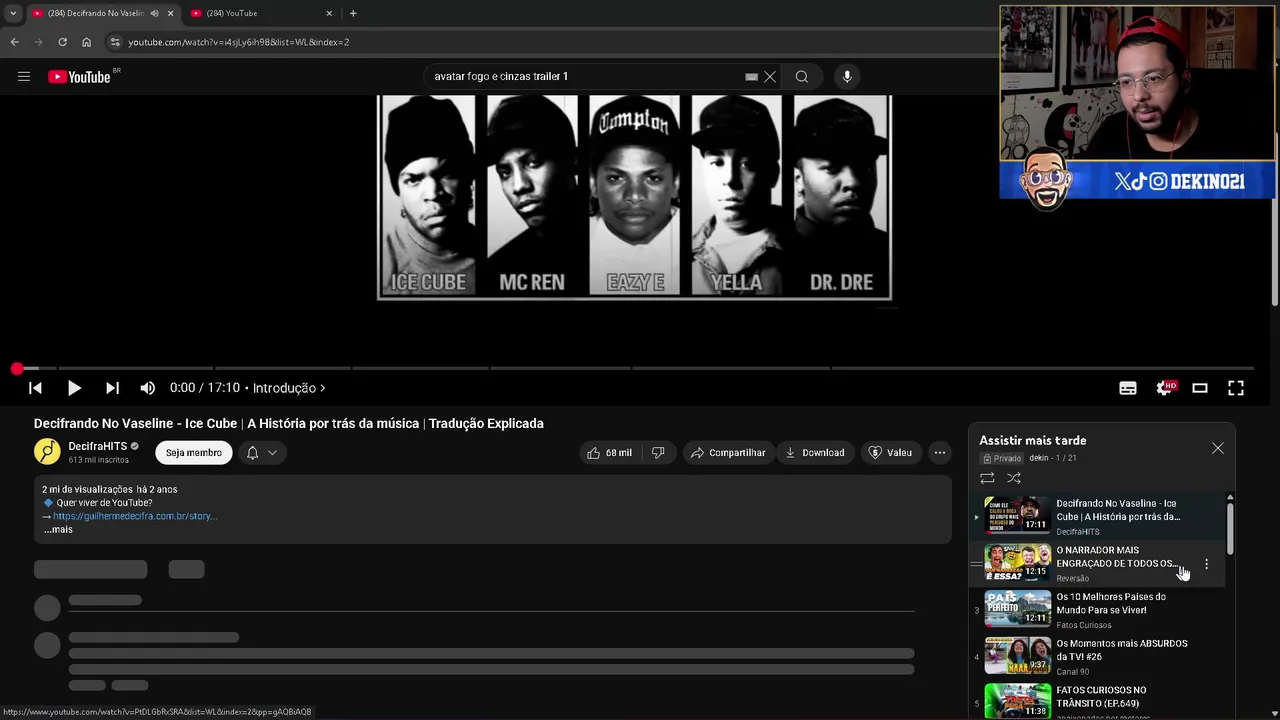The width and height of the screenshot is (1280, 720).
Task: Toggle subtitles/closed captions
Action: click(x=1128, y=388)
